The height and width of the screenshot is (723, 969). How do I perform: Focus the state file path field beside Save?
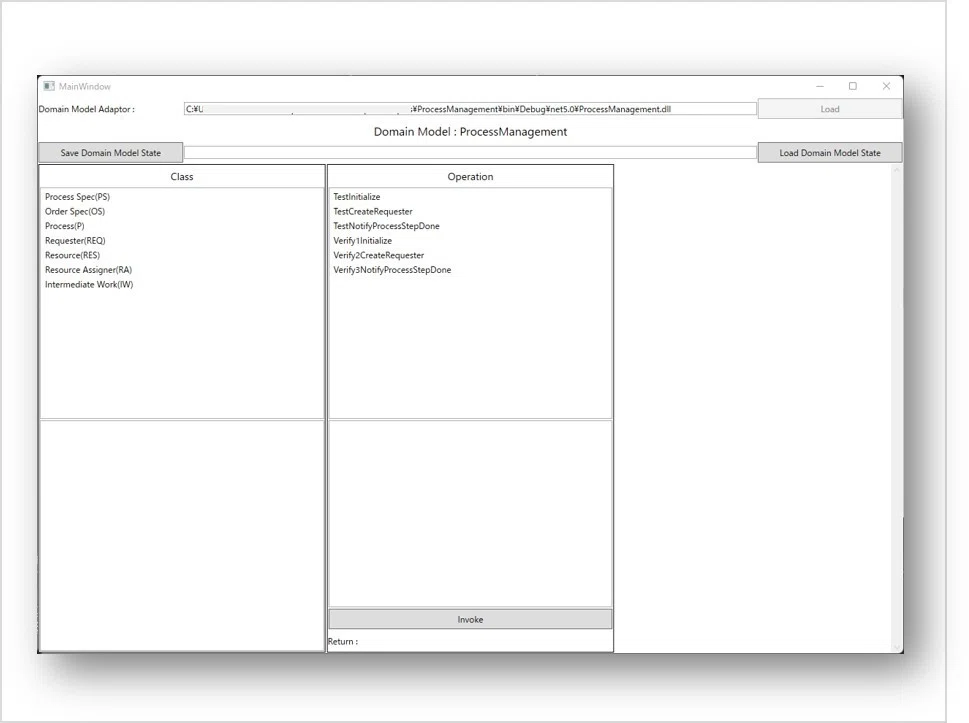click(x=470, y=153)
